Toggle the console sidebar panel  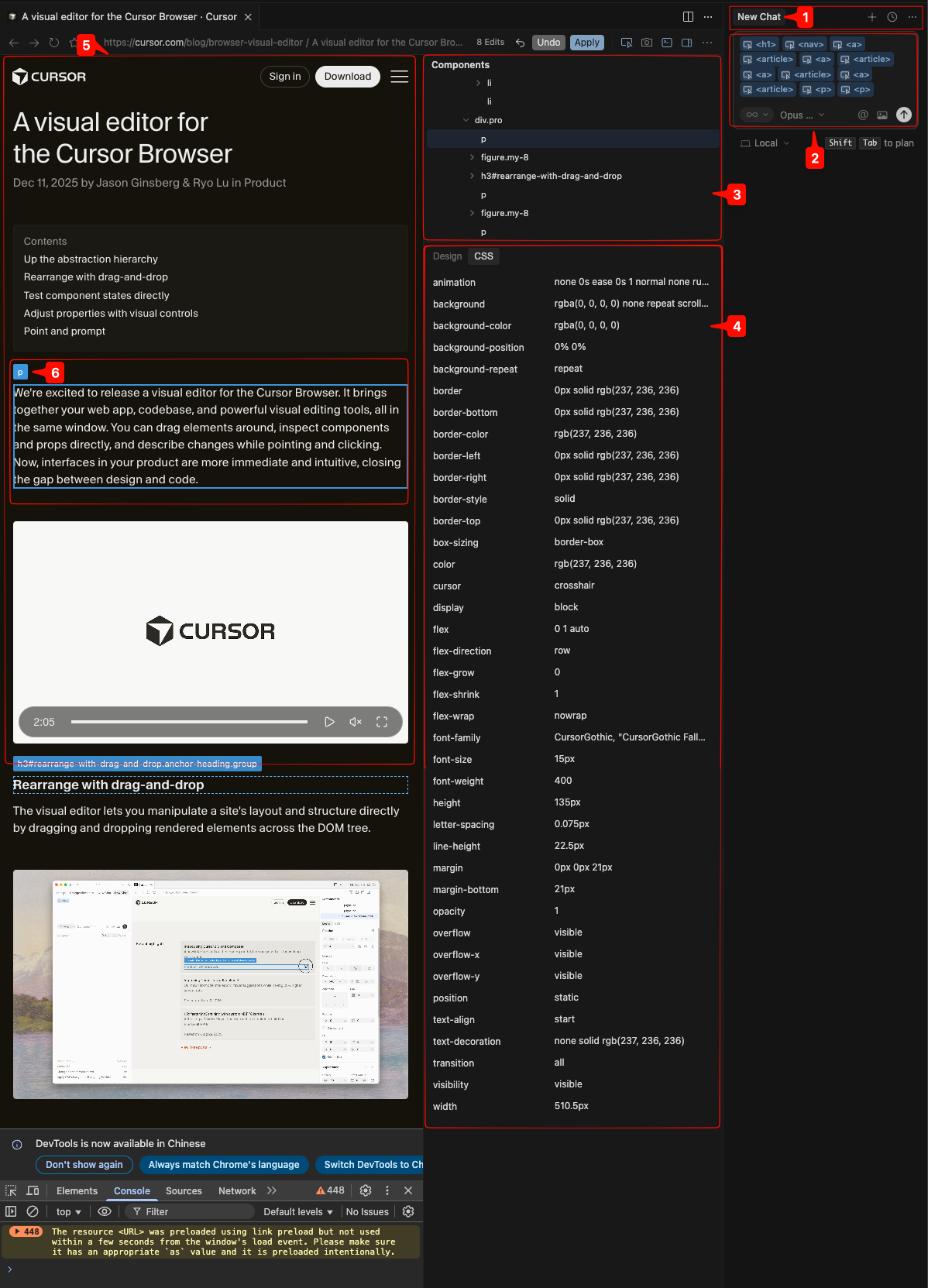point(11,1211)
